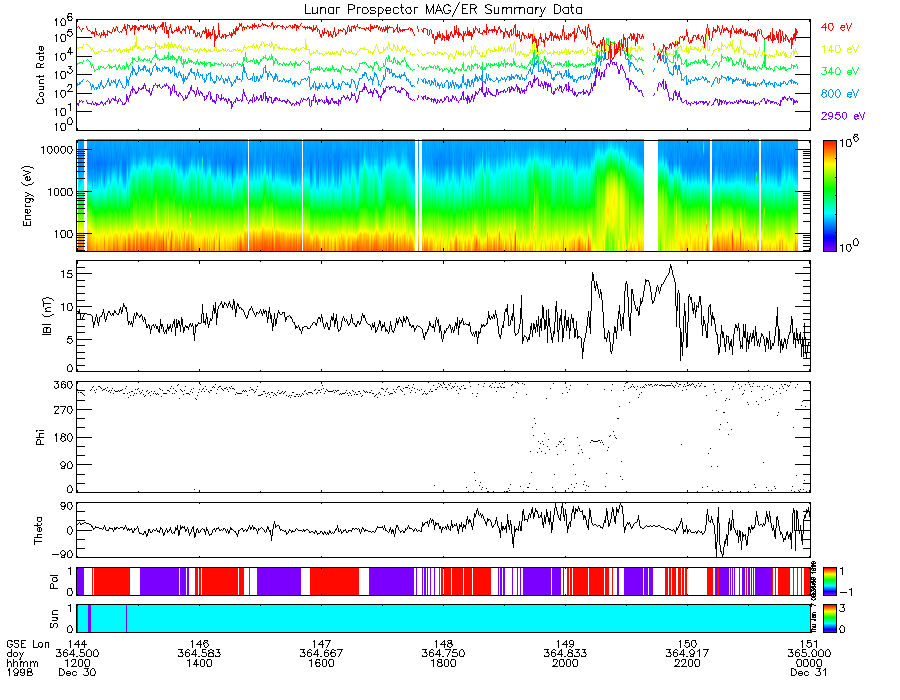Click the '1800' time tick label

click(x=443, y=663)
